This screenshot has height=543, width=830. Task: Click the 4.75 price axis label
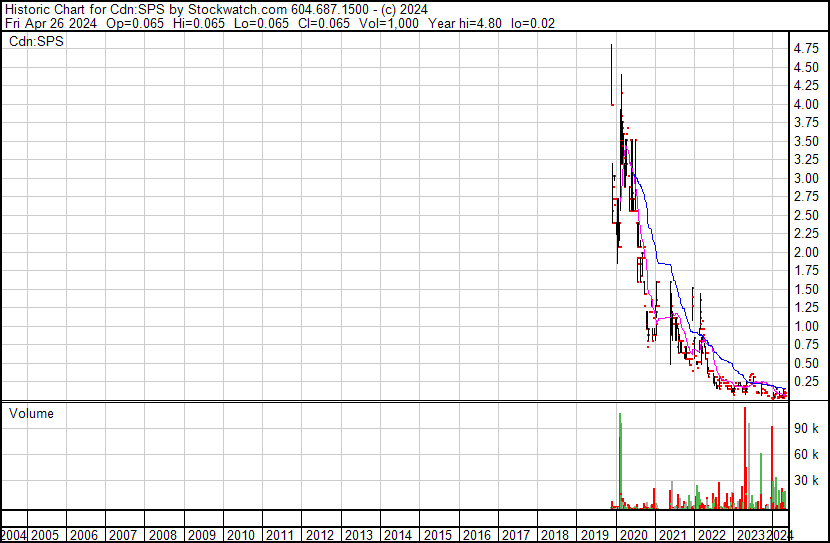807,48
